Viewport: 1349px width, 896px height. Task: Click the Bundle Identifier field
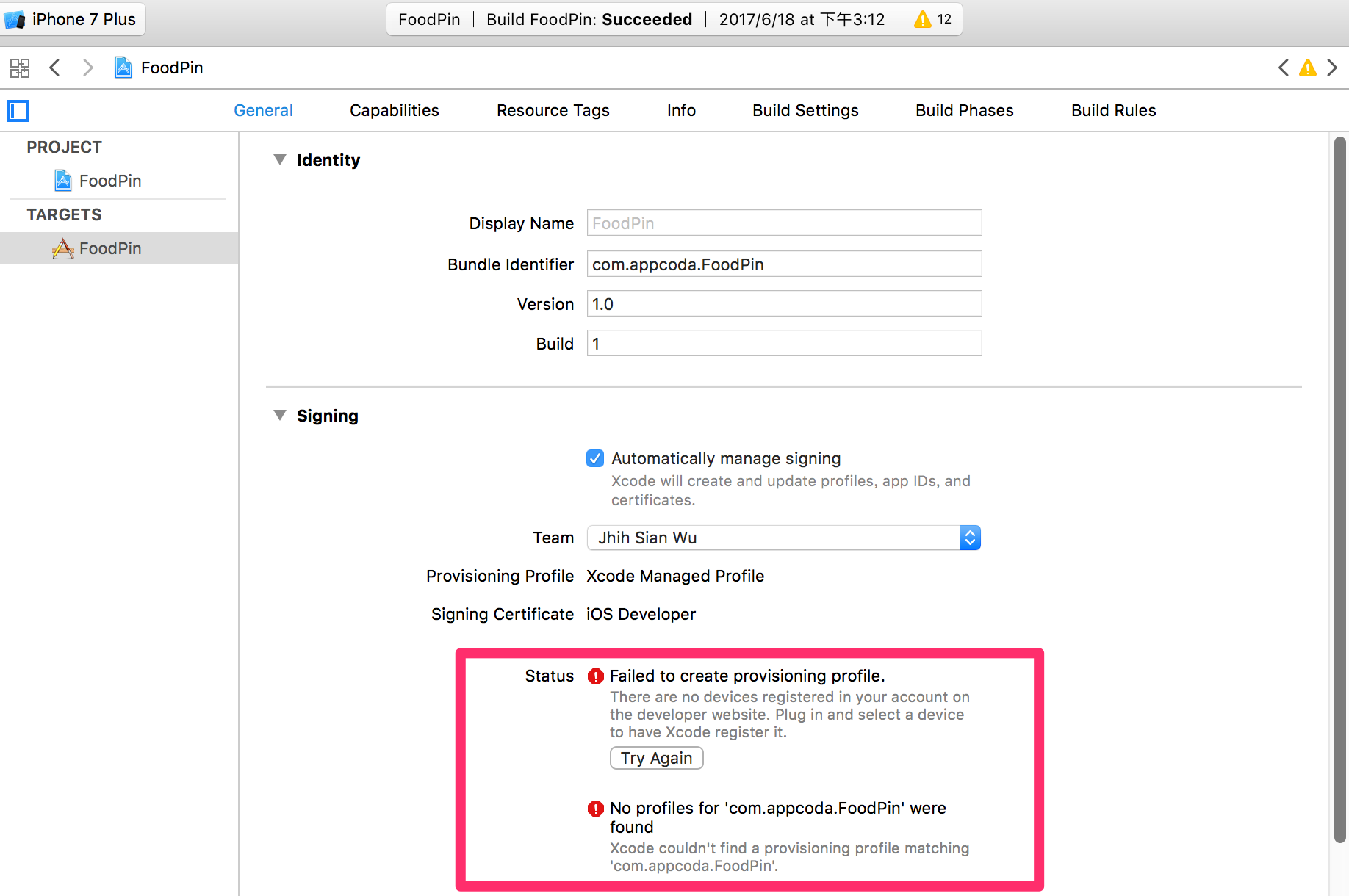(x=784, y=264)
